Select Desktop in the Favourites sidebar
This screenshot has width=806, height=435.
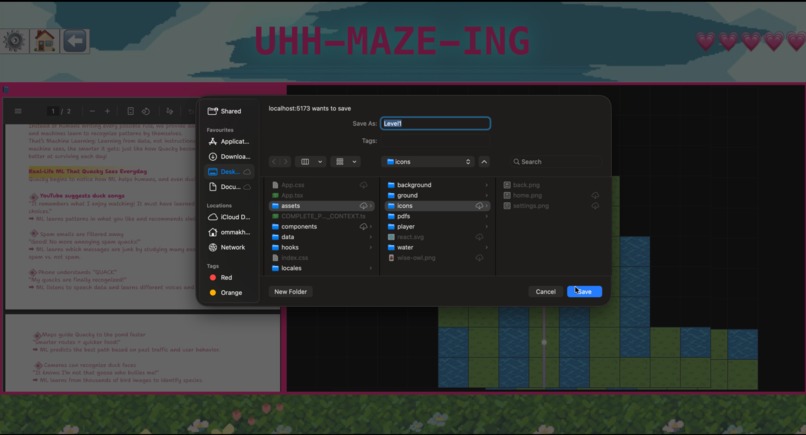228,172
